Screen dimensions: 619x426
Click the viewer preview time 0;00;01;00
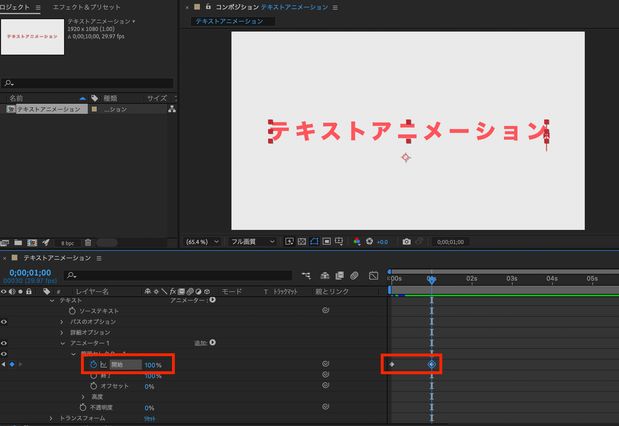(x=450, y=242)
